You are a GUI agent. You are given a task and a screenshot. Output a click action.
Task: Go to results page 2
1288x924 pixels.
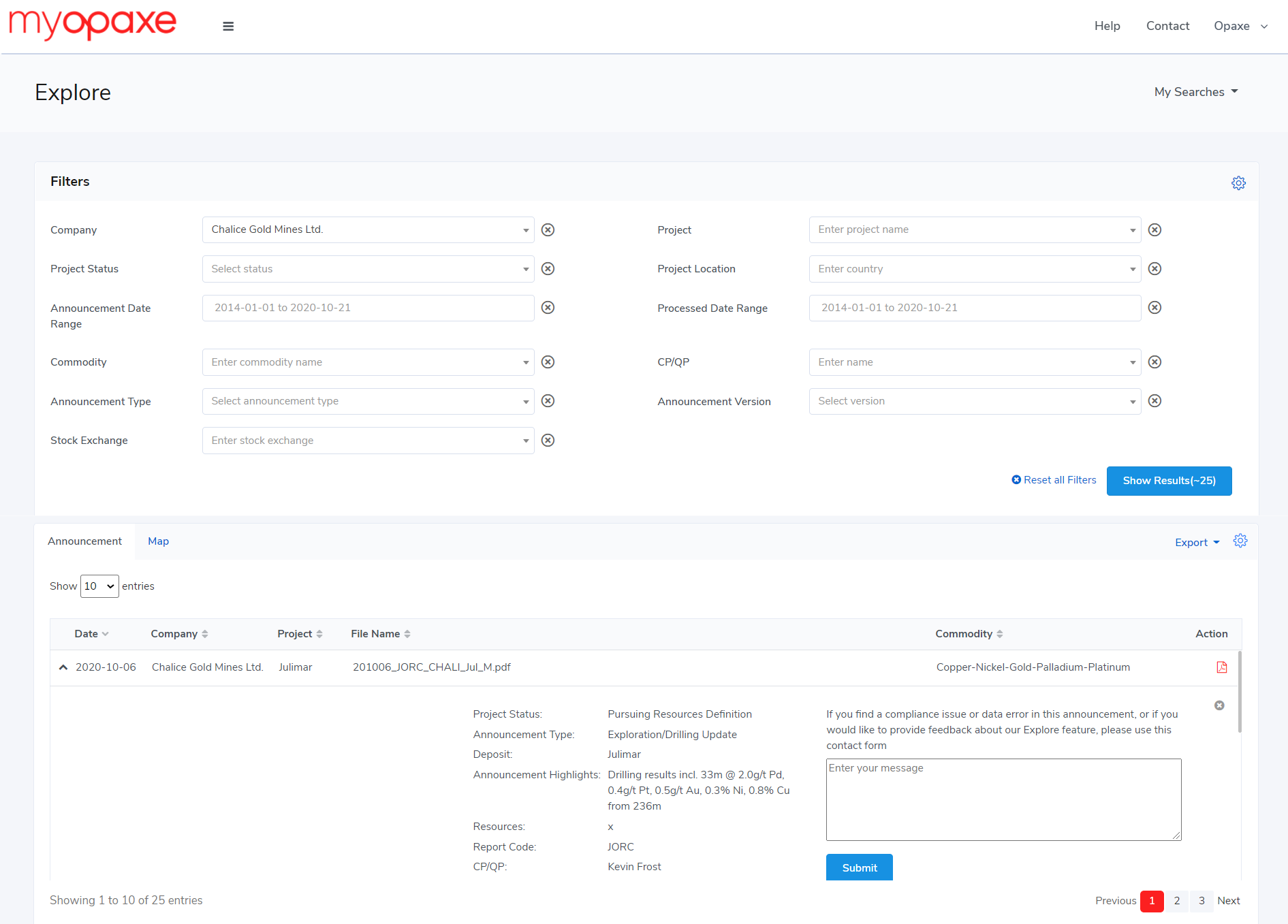[x=1176, y=901]
